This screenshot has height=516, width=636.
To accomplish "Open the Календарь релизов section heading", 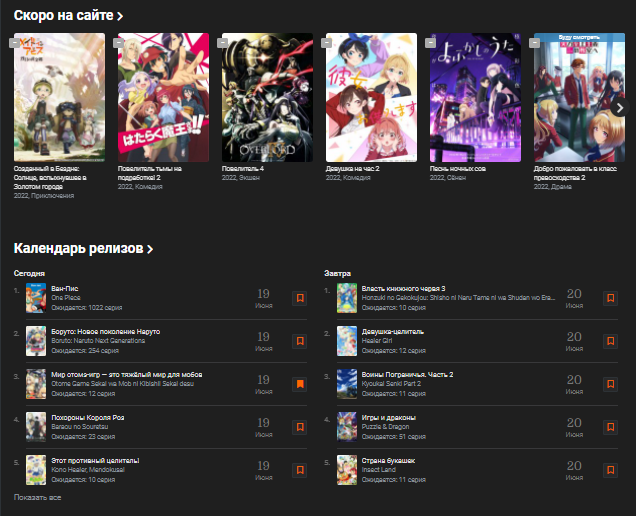I will (x=83, y=248).
